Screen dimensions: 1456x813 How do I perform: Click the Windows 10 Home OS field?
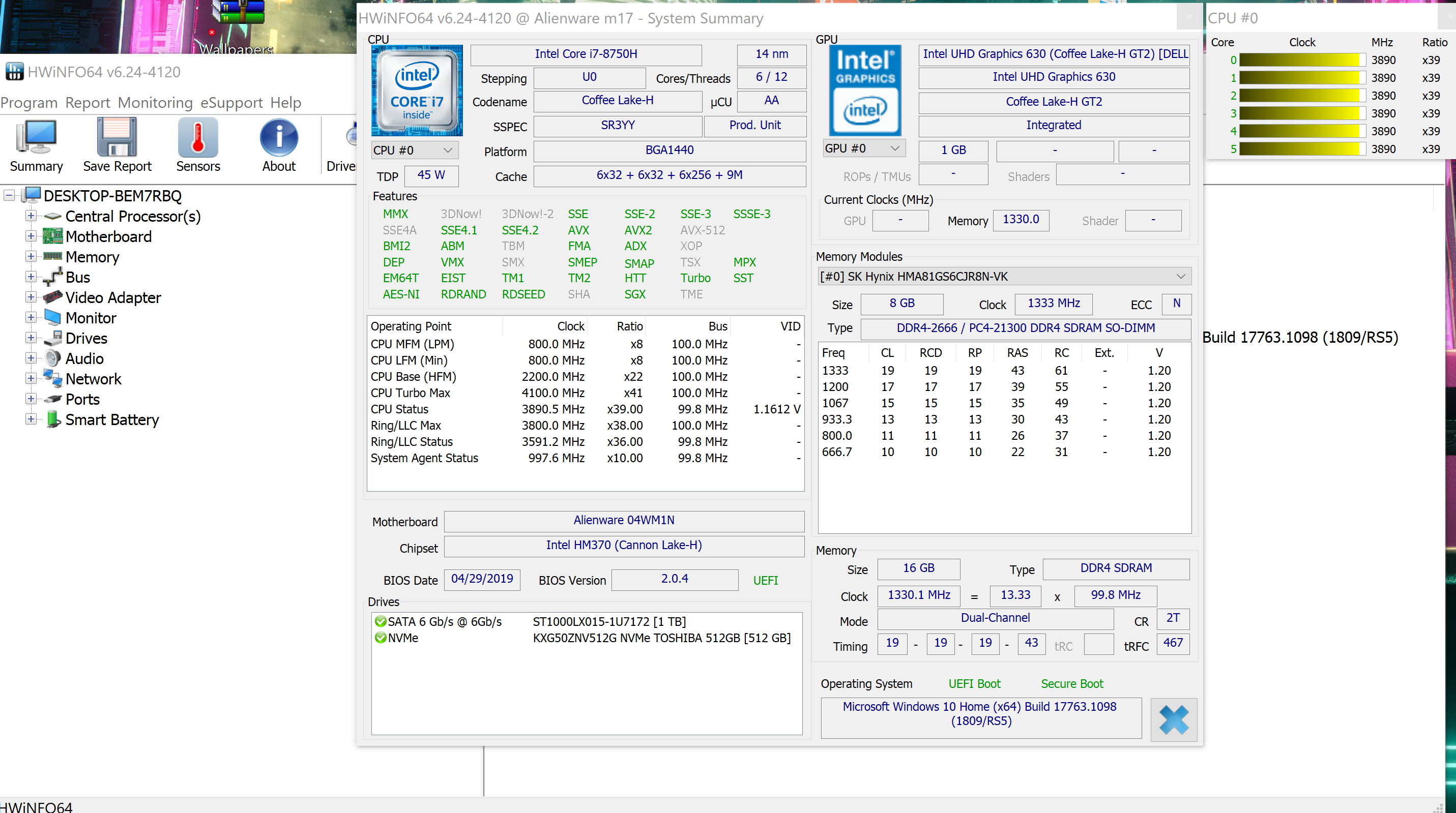pyautogui.click(x=981, y=718)
